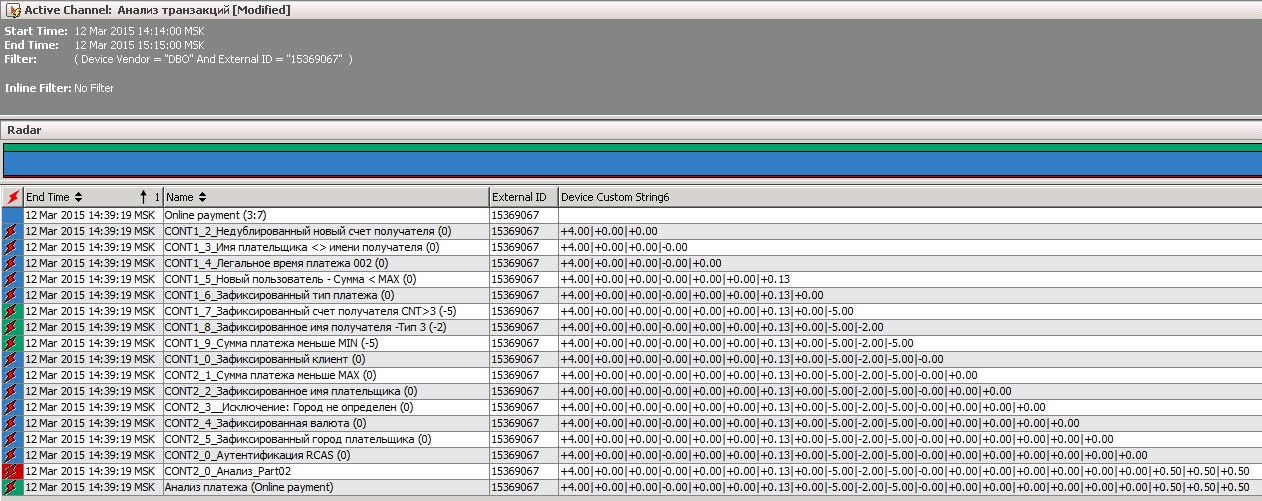Screen dimensions: 1262x501
Task: Click red icon for CONT2_0_Анализ_Part02 row
Action: (12, 471)
